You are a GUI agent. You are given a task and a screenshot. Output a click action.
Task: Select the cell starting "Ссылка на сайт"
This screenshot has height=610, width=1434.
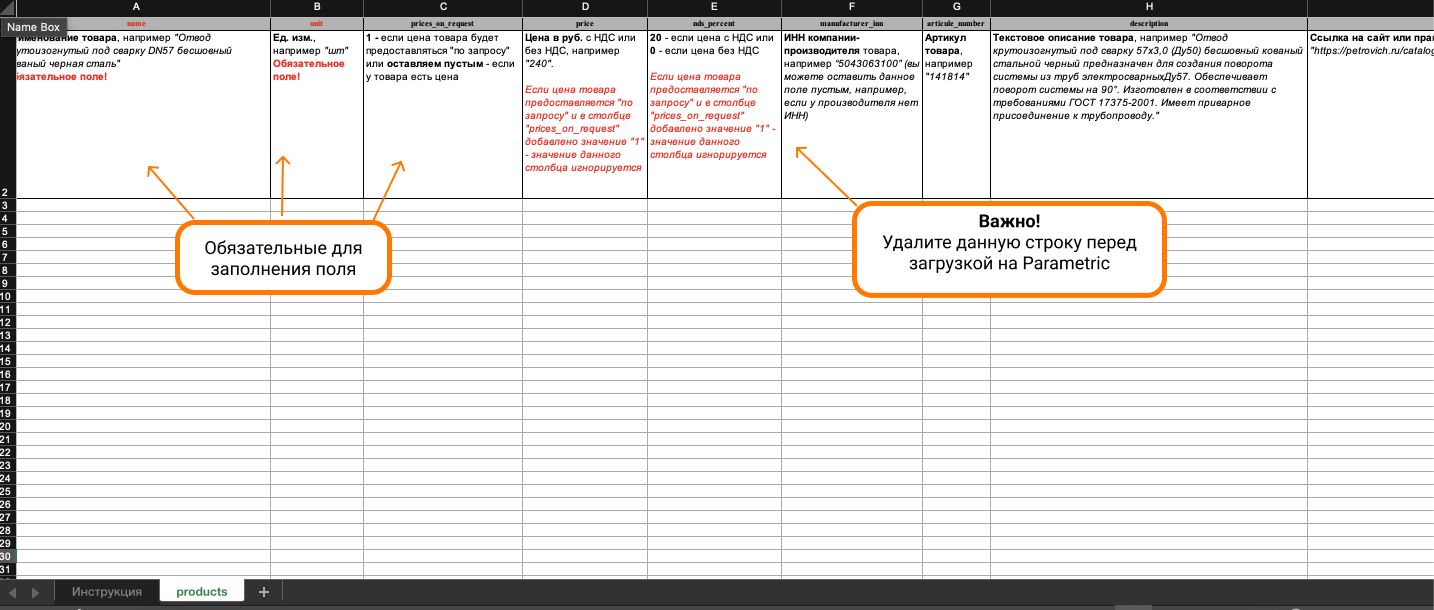pyautogui.click(x=1371, y=114)
